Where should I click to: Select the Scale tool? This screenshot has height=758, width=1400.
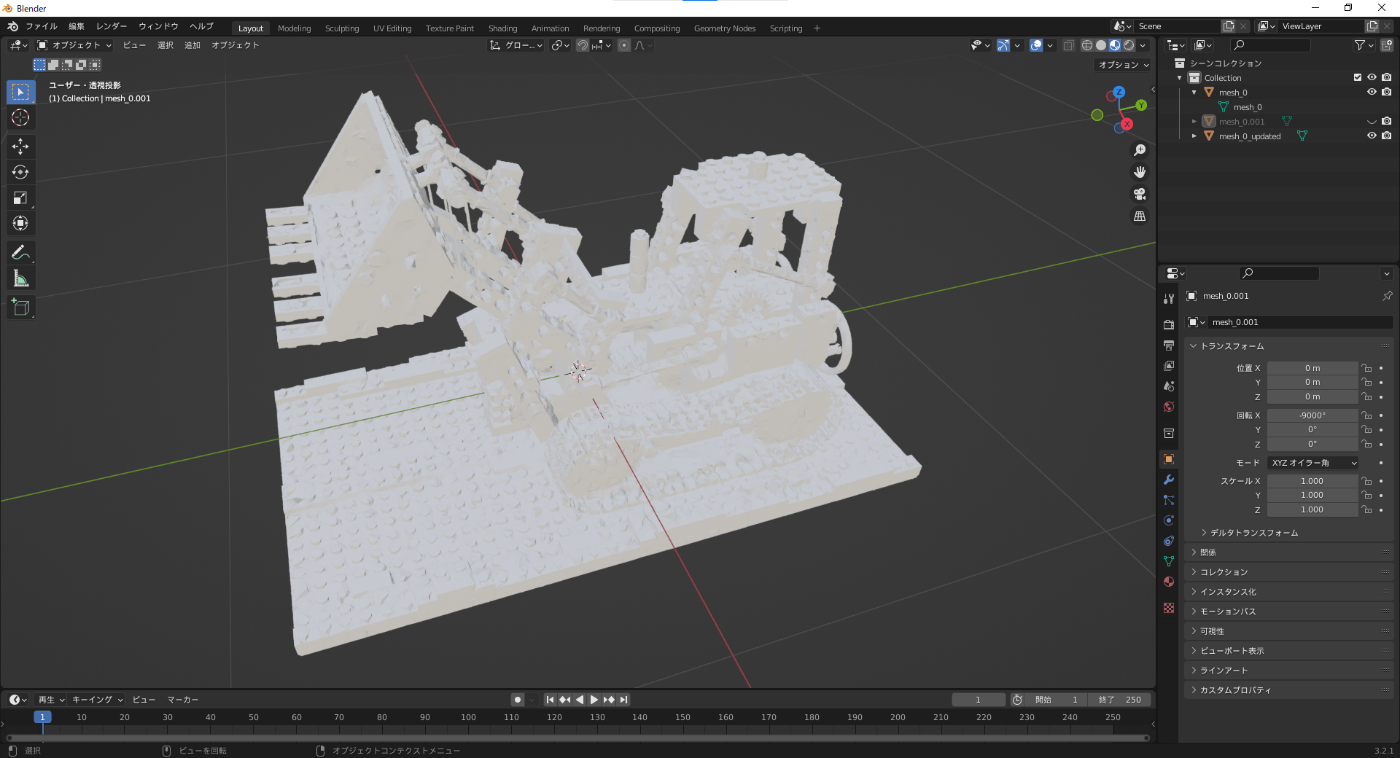click(20, 198)
